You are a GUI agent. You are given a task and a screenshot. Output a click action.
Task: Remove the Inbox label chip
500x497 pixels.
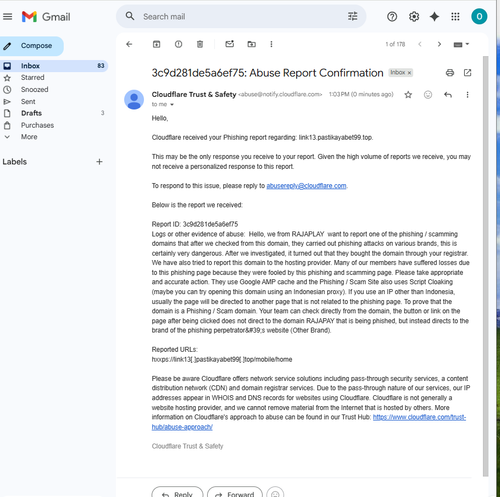pos(410,73)
